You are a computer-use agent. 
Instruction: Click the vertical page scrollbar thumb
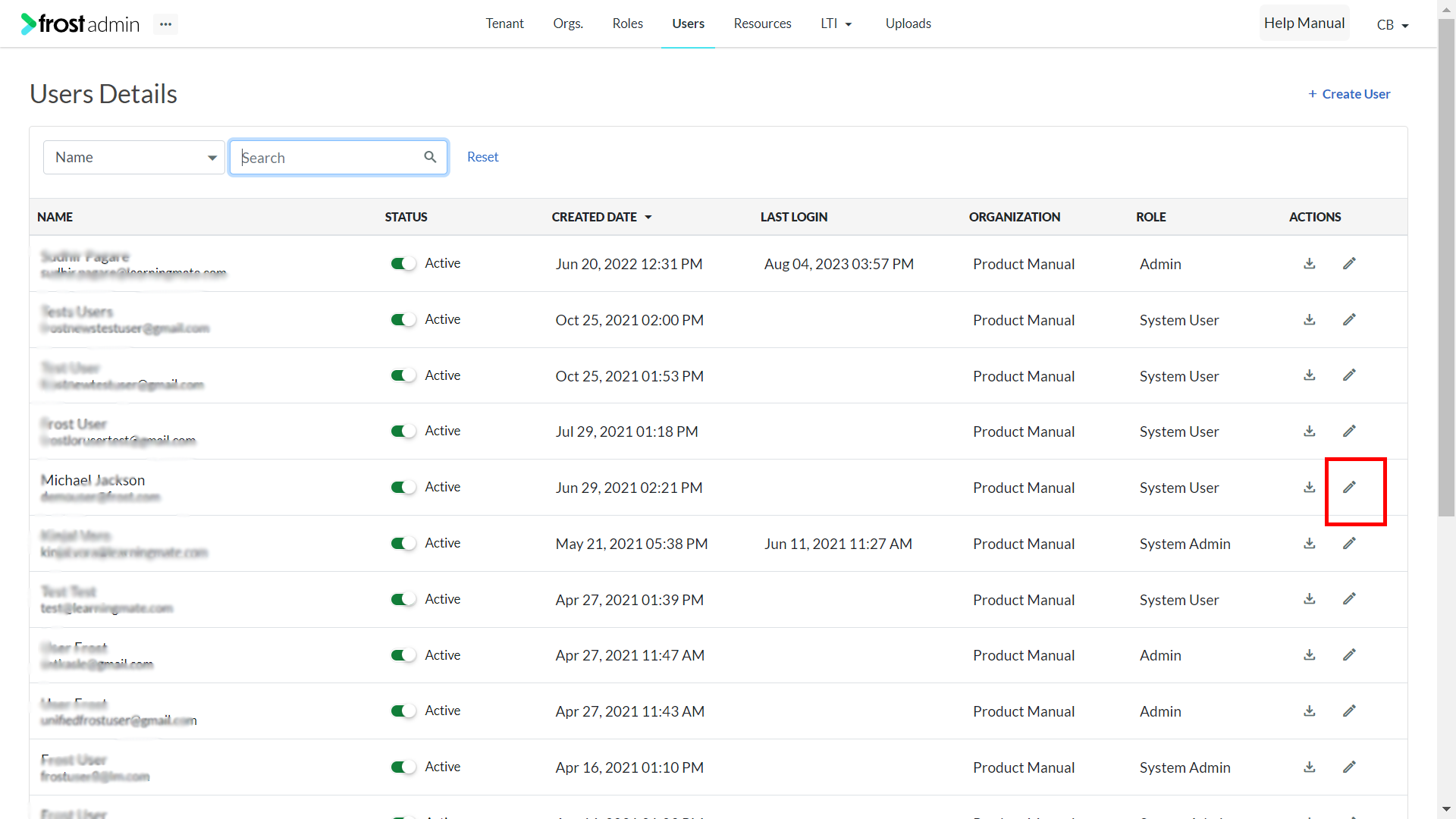click(1447, 269)
